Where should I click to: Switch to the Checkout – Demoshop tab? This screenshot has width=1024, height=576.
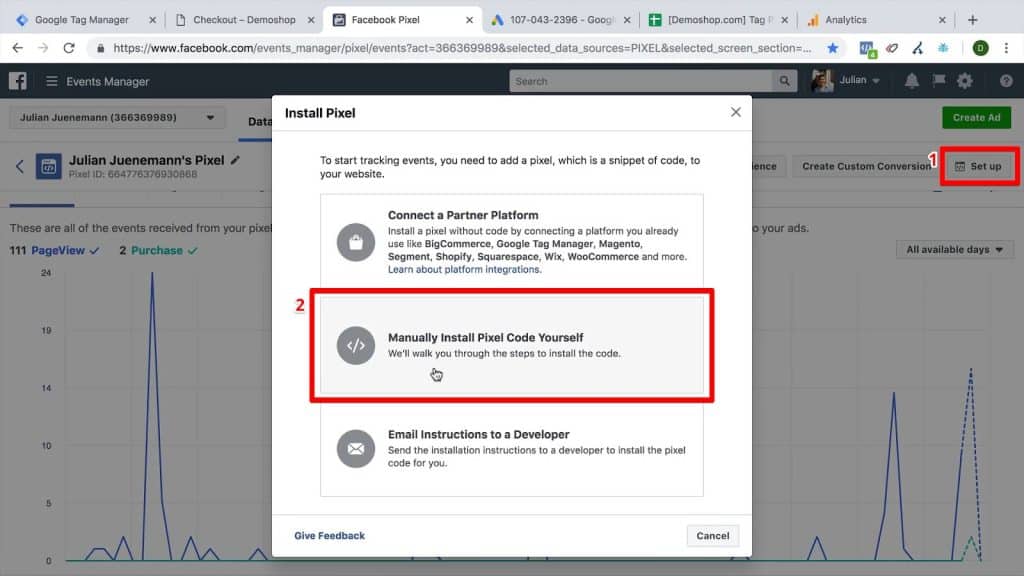pyautogui.click(x=244, y=20)
